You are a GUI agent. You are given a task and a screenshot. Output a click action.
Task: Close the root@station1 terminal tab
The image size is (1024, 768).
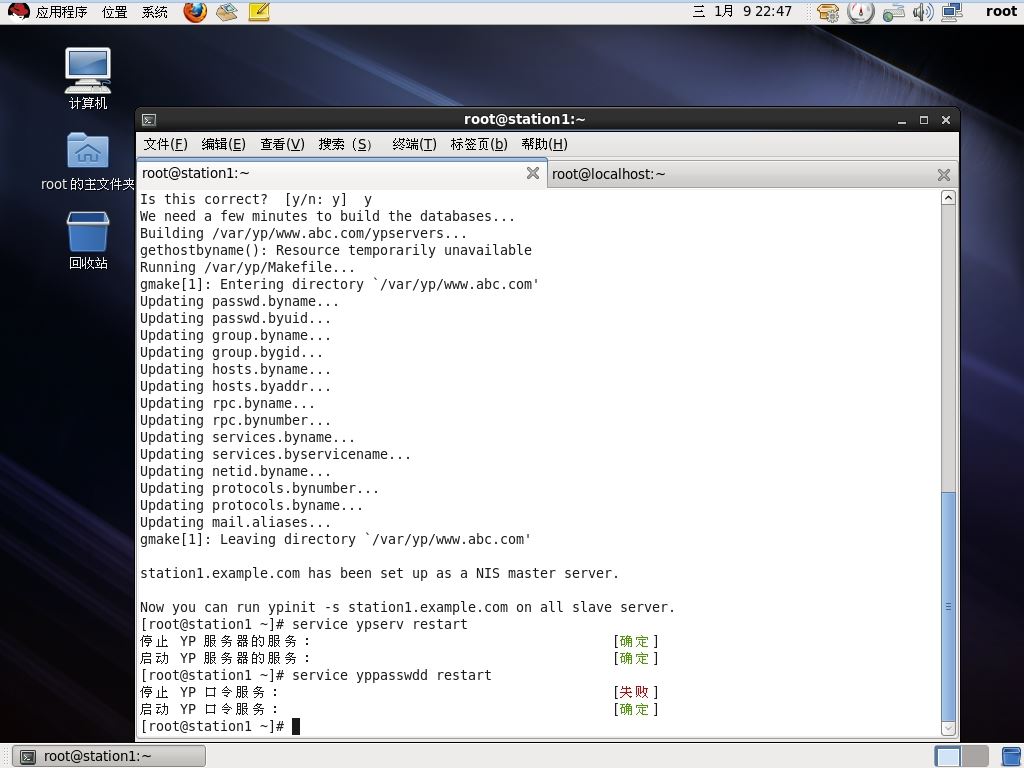(533, 173)
